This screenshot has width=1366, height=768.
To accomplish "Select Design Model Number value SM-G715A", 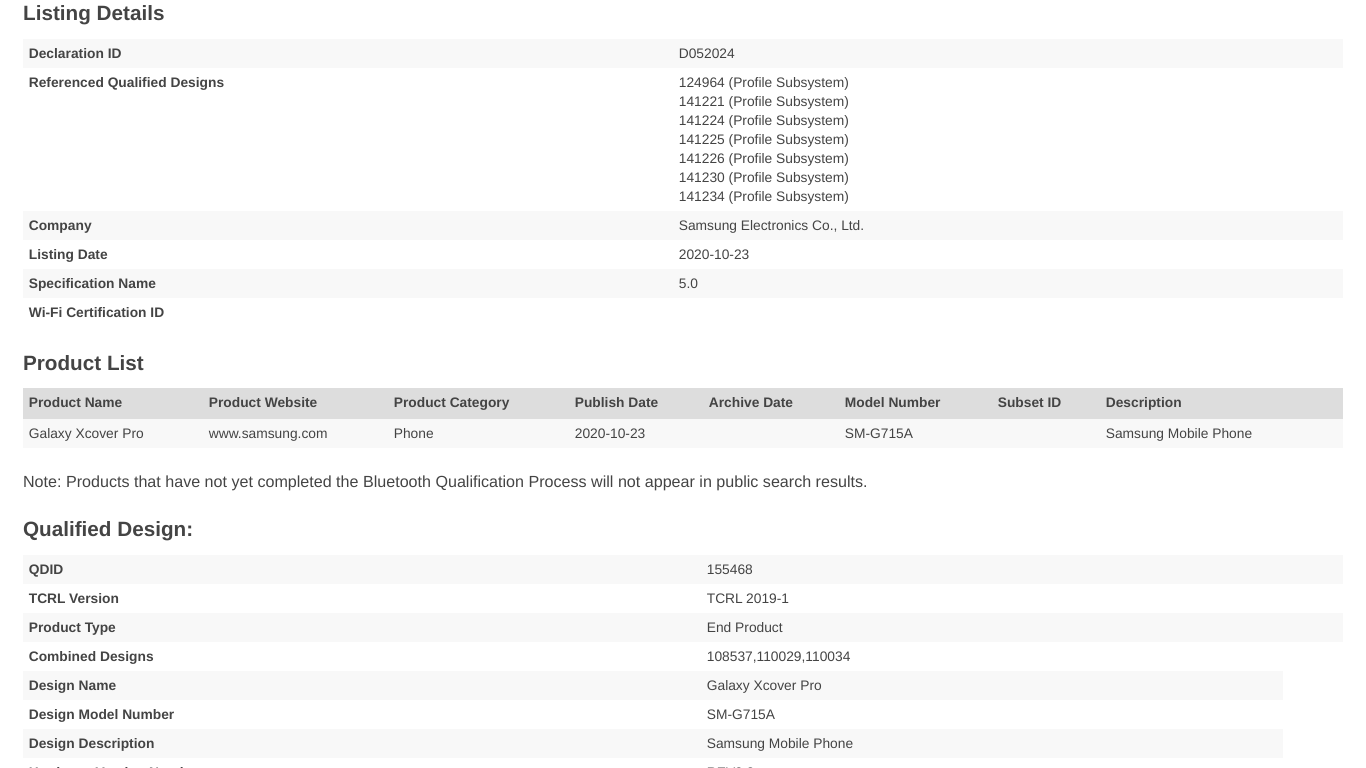I will (x=741, y=714).
